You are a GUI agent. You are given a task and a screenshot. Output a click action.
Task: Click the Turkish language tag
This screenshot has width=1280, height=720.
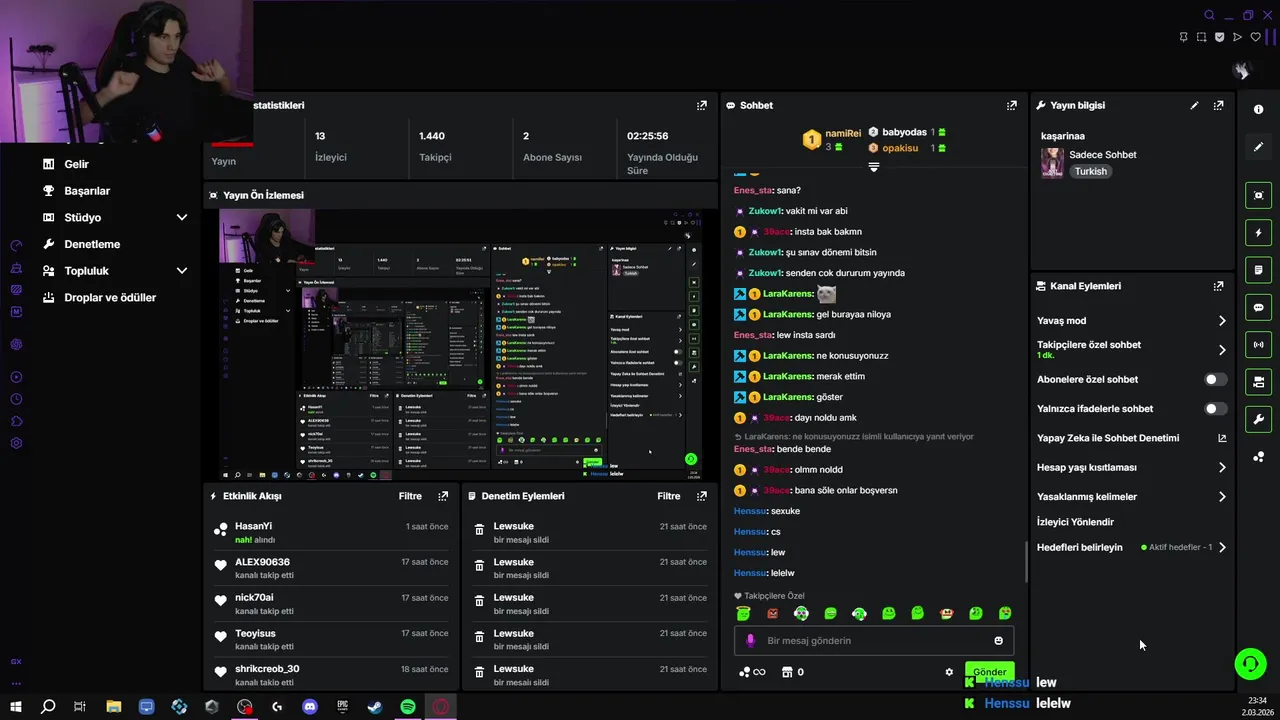1091,171
